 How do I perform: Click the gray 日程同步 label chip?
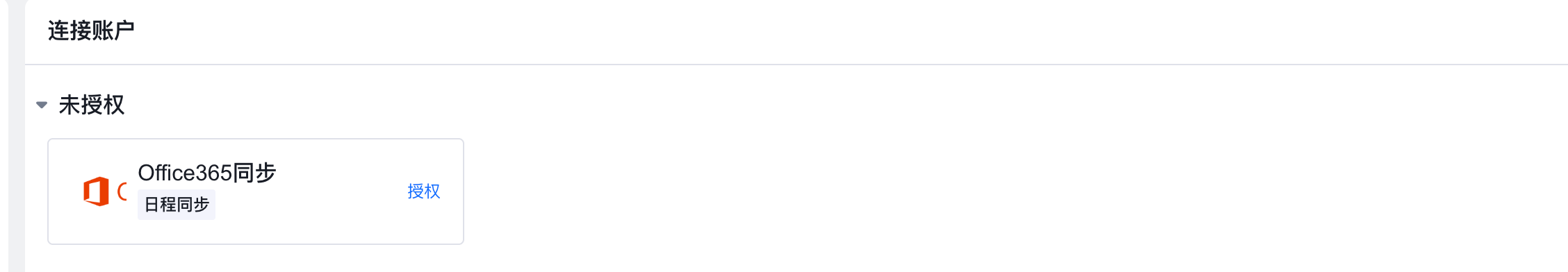point(177,205)
